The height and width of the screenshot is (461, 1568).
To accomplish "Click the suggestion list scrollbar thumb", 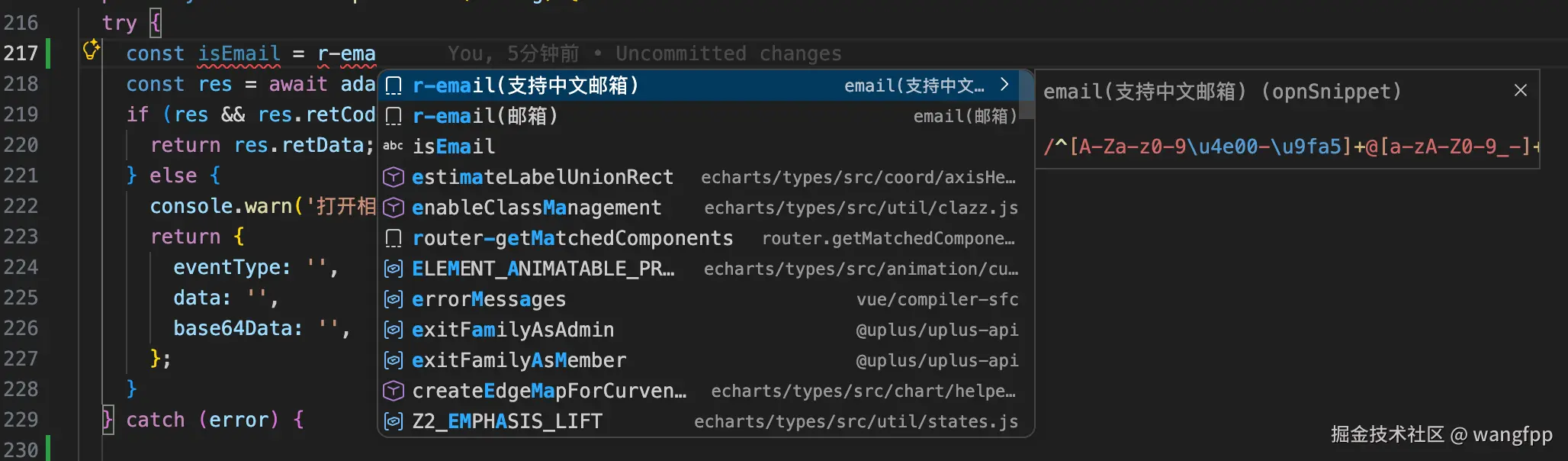I will point(1027,95).
